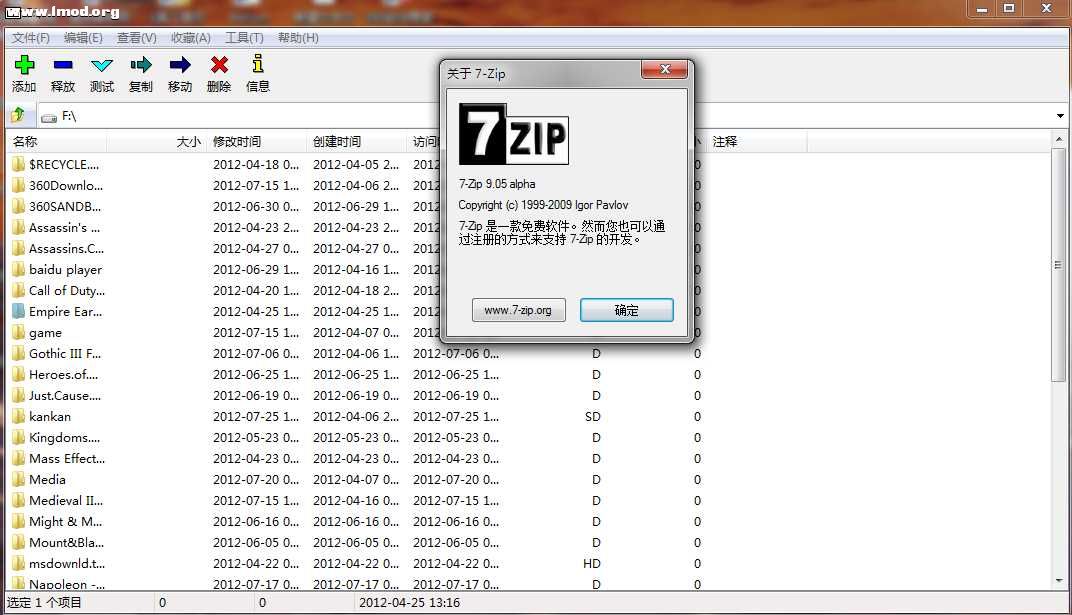Click the green 添加 (Add) plus icon
1072x615 pixels.
point(24,66)
